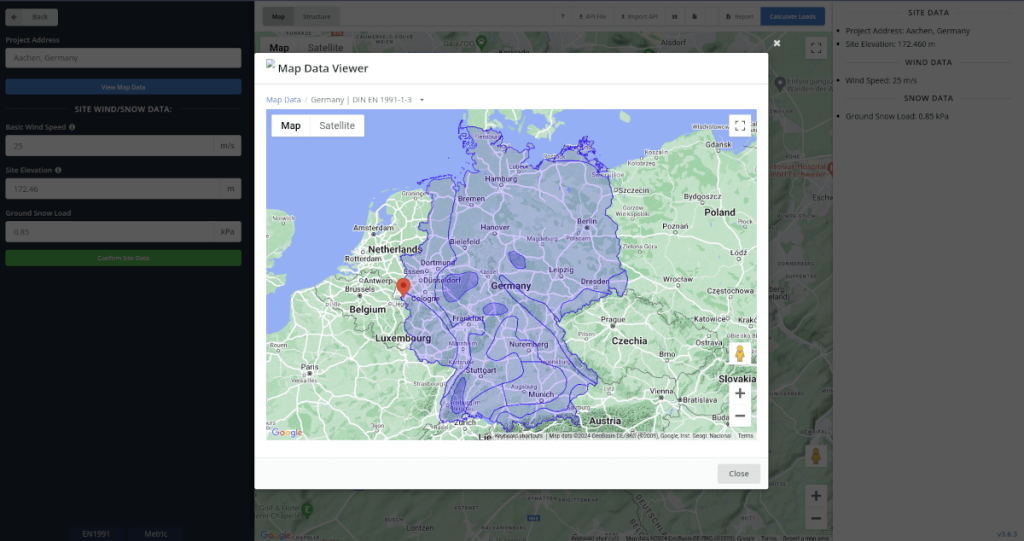Click the info icon beside Site Elevation
This screenshot has height=541, width=1024.
[x=58, y=170]
